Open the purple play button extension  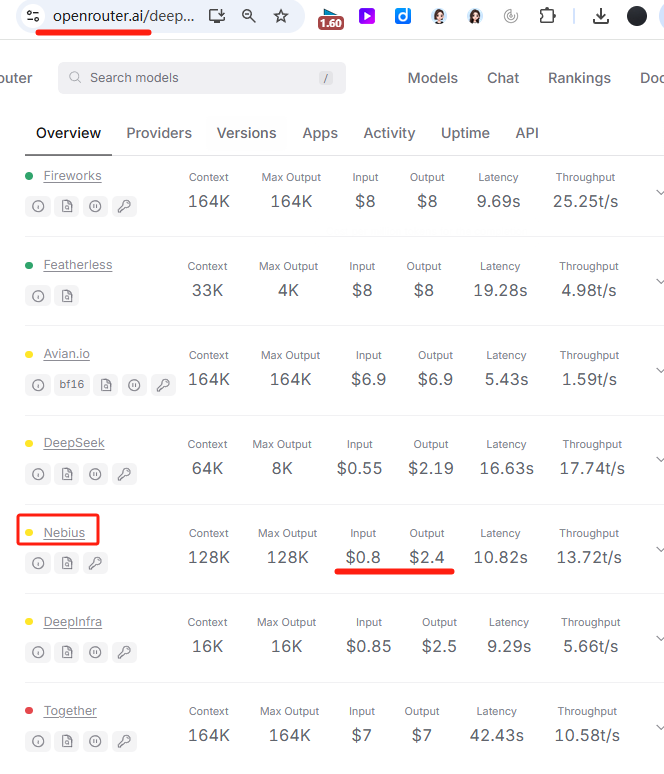(367, 16)
